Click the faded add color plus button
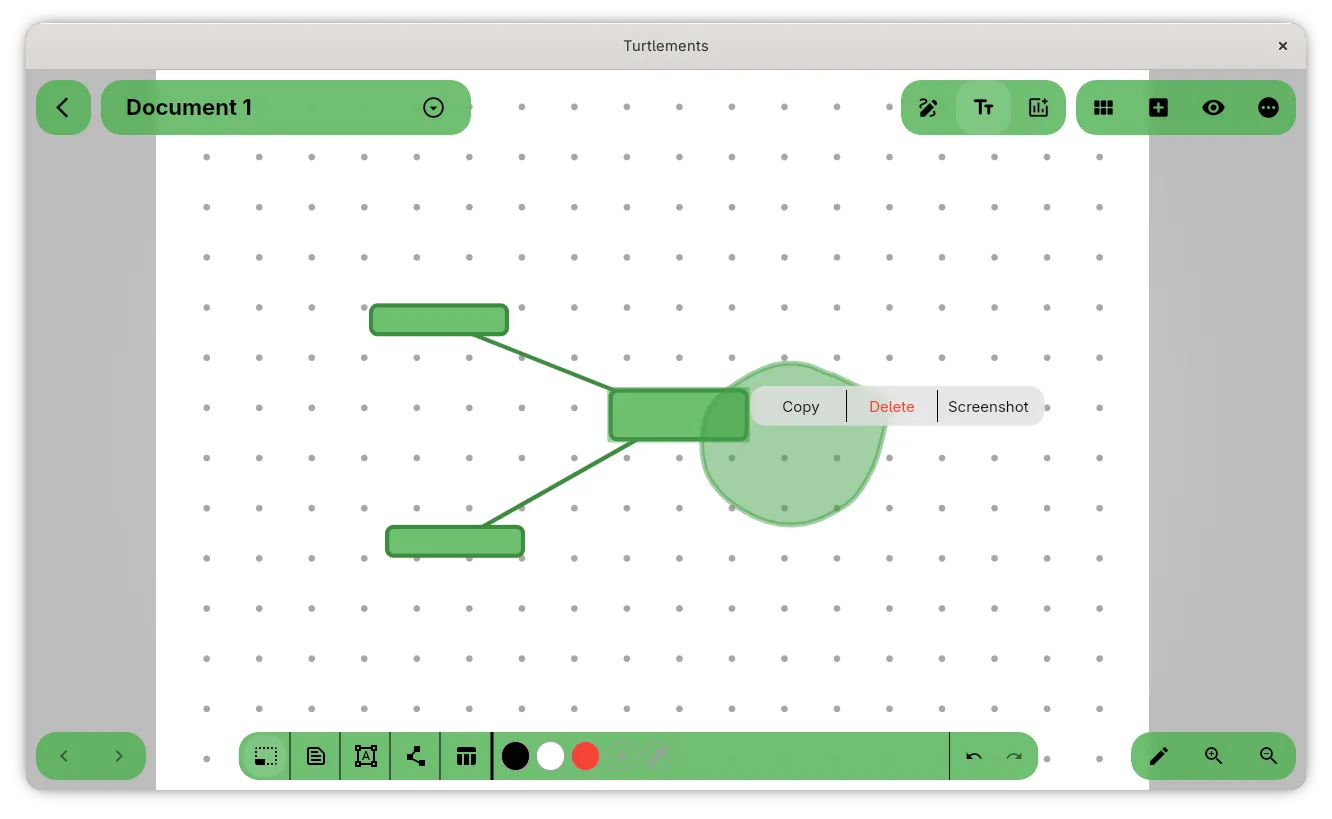This screenshot has width=1332, height=819. pos(620,756)
